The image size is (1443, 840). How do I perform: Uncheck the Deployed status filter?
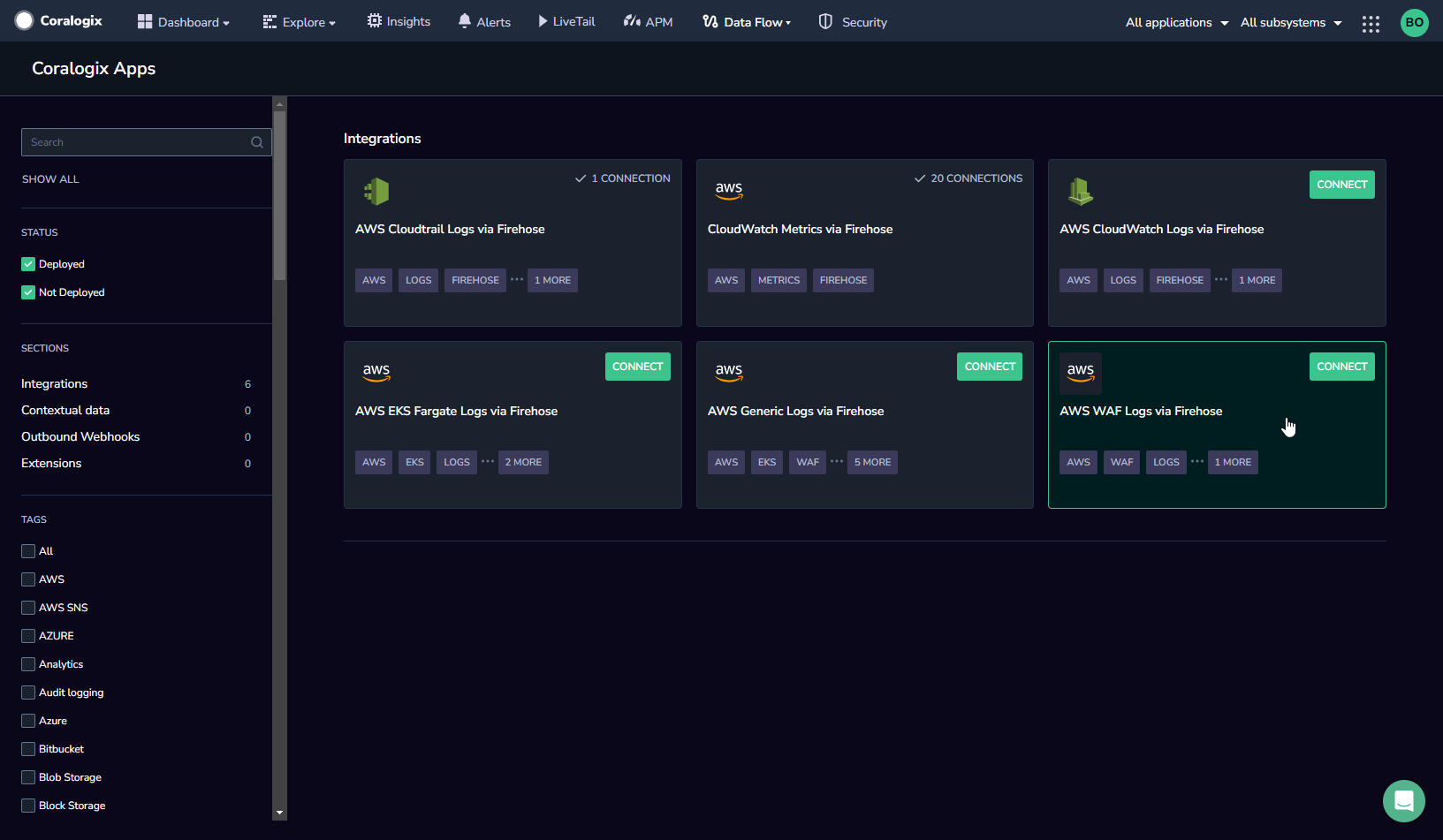point(28,264)
